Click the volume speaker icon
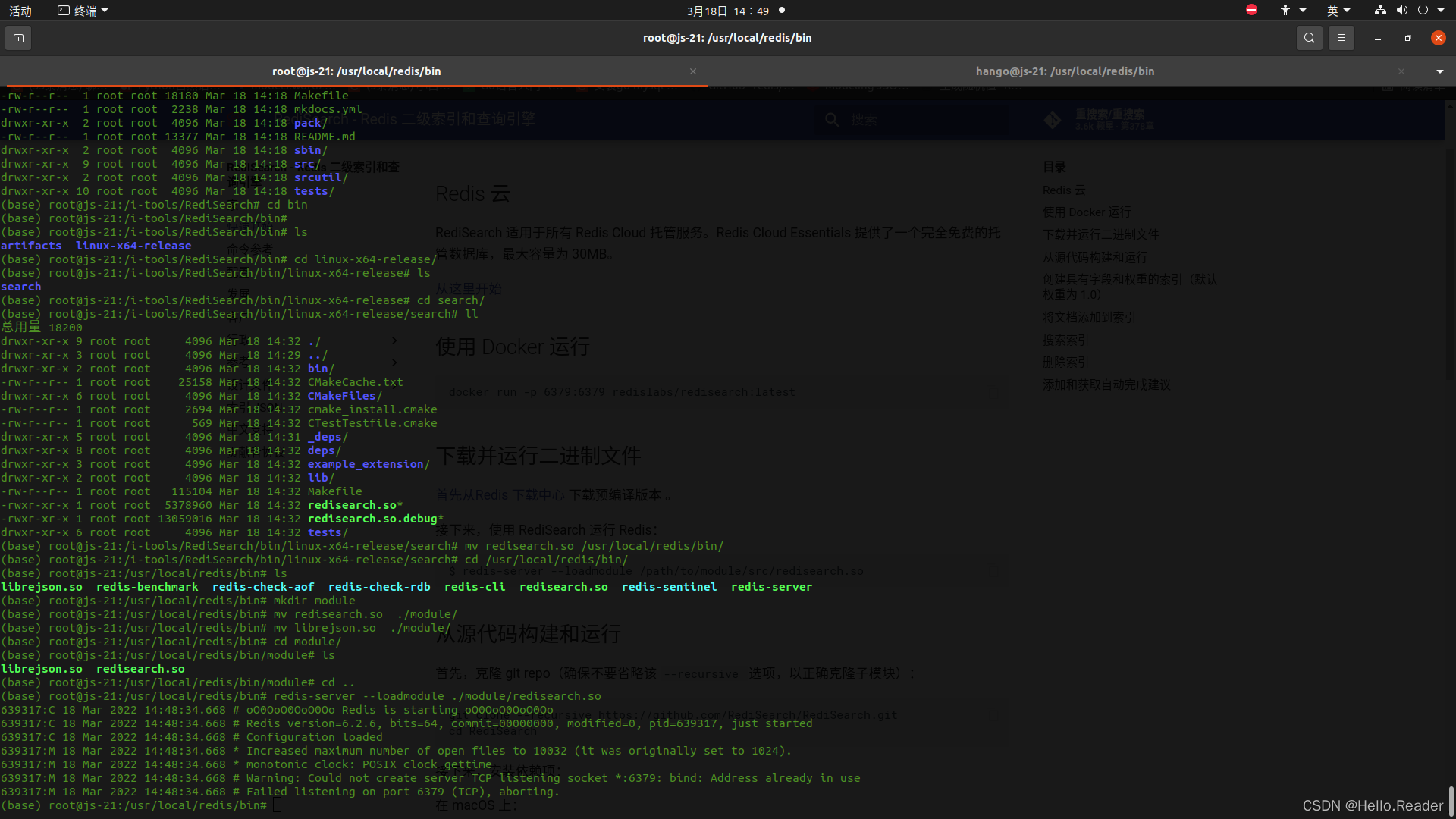 tap(1401, 10)
